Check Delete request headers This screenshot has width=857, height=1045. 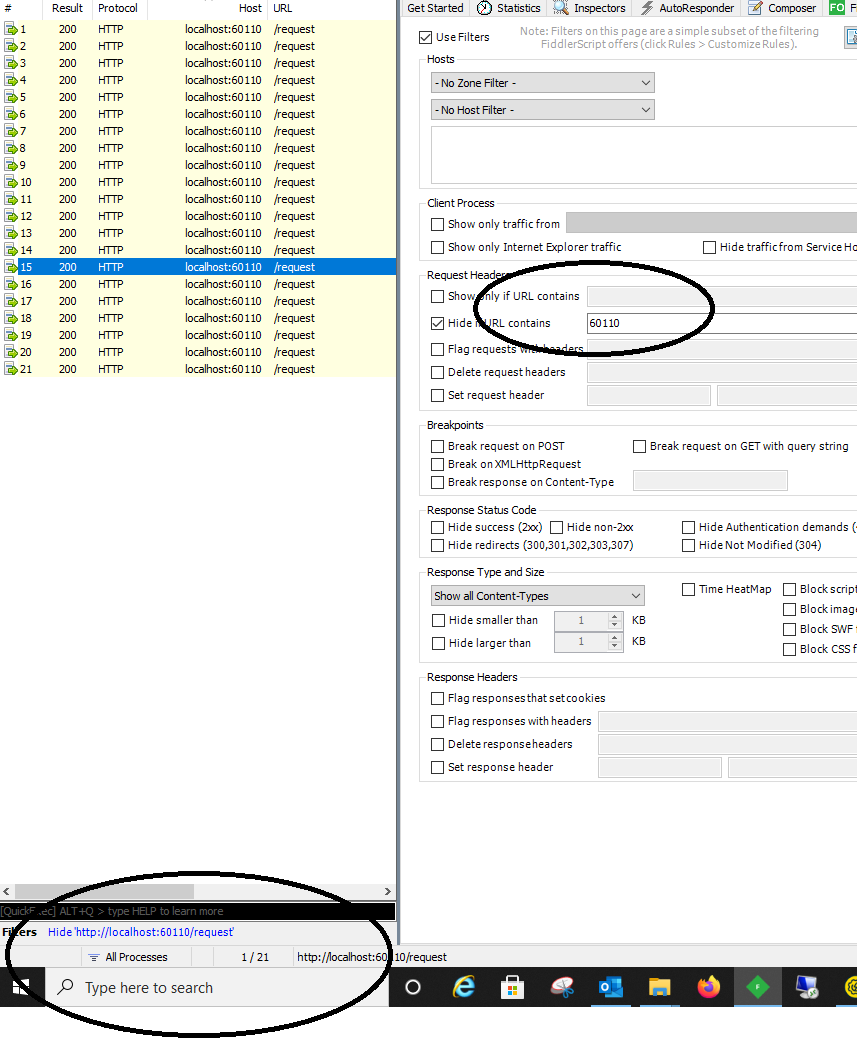437,373
